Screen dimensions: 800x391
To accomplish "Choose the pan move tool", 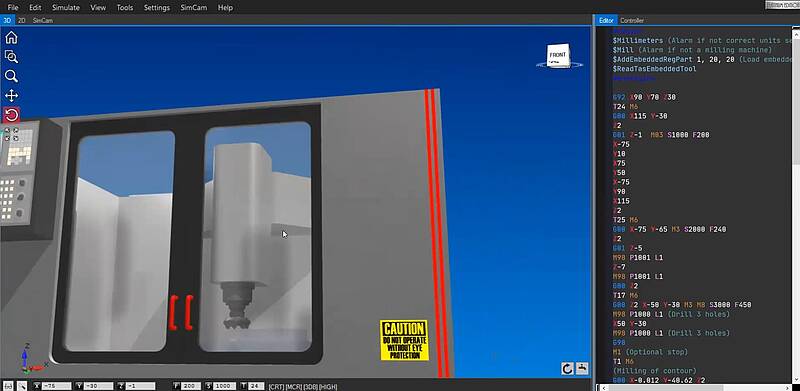I will click(11, 95).
